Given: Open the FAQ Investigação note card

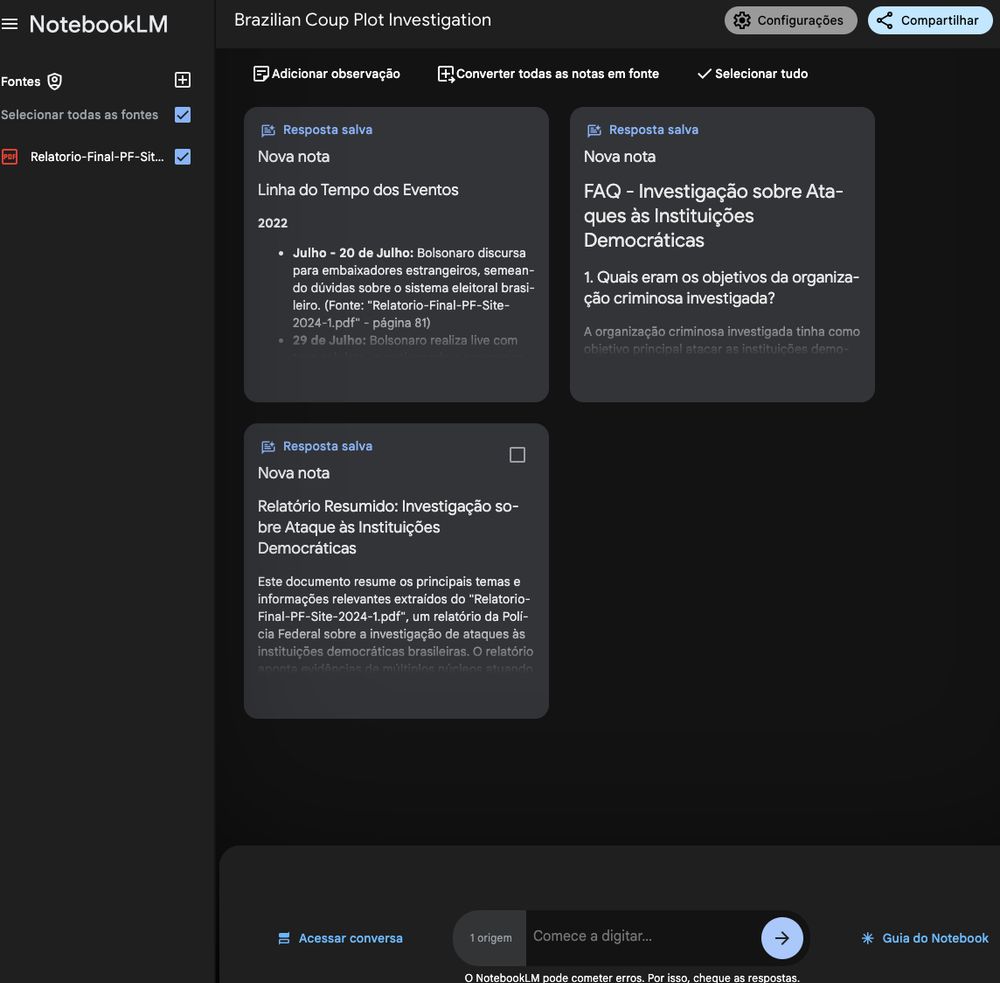Looking at the screenshot, I should pos(722,255).
